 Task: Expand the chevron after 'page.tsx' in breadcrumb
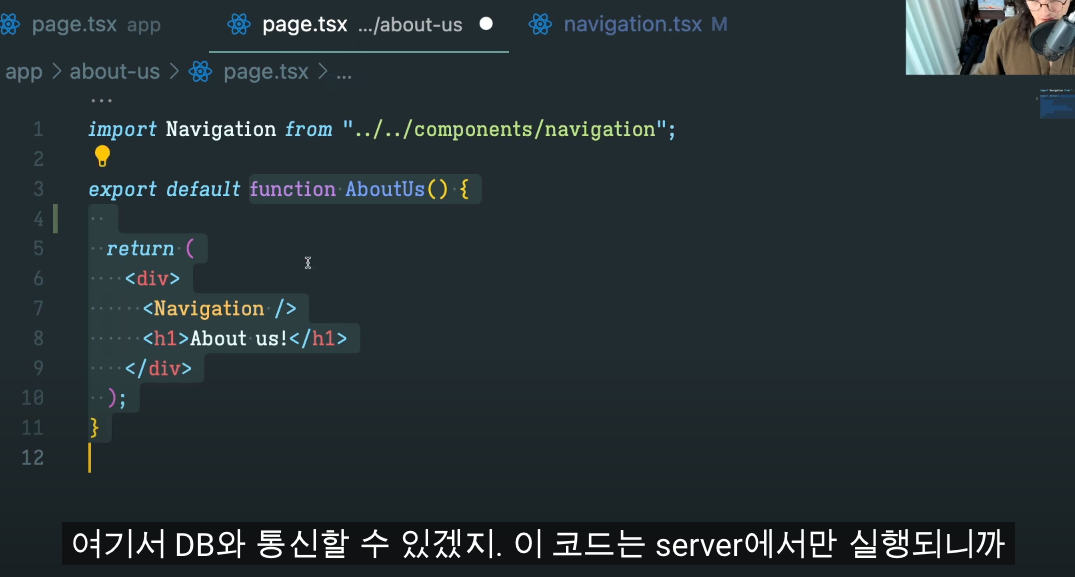coord(322,71)
